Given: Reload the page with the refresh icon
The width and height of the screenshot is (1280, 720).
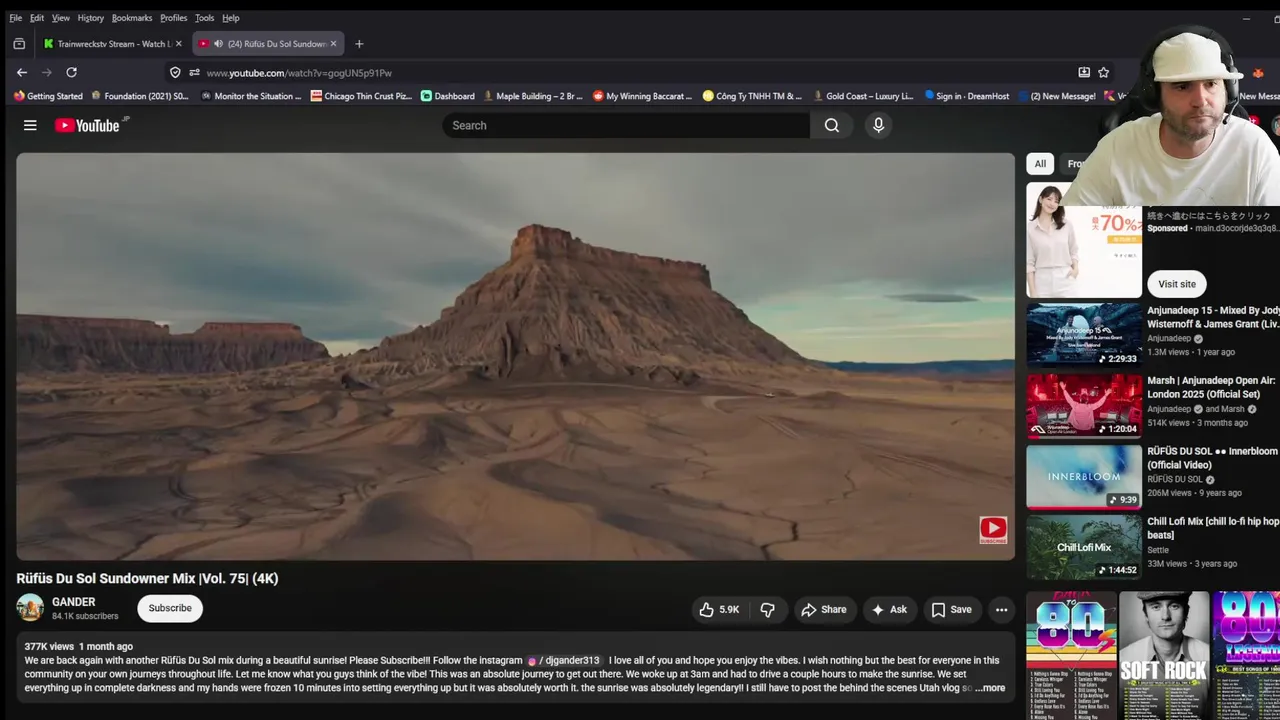Looking at the screenshot, I should pyautogui.click(x=71, y=72).
